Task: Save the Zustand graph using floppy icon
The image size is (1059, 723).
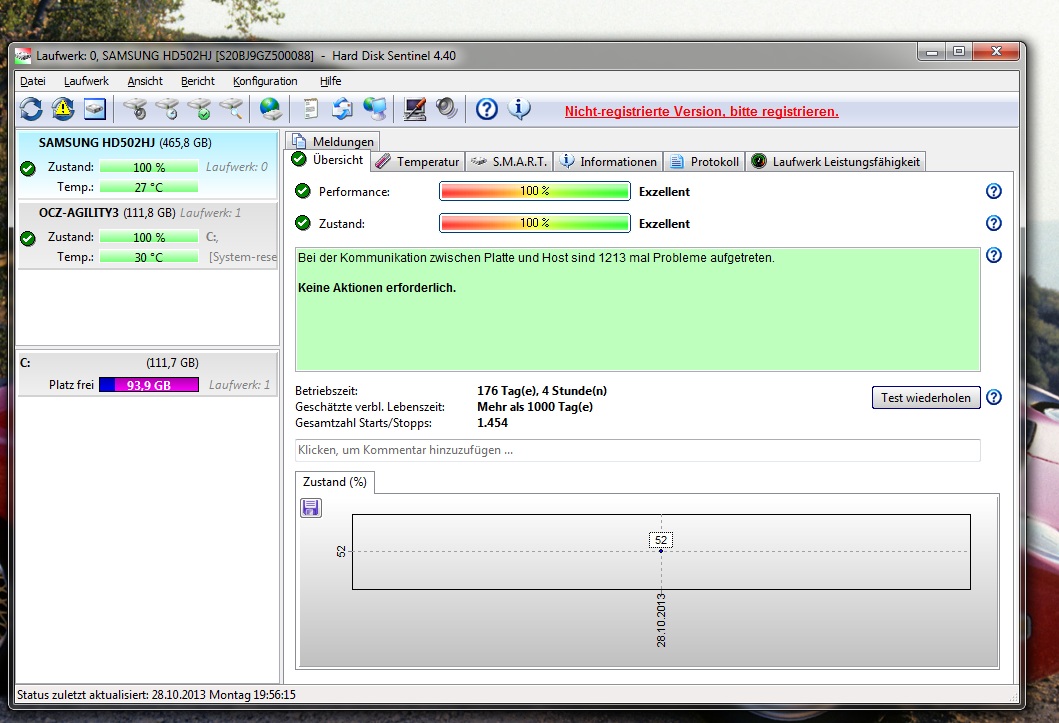Action: (x=311, y=508)
